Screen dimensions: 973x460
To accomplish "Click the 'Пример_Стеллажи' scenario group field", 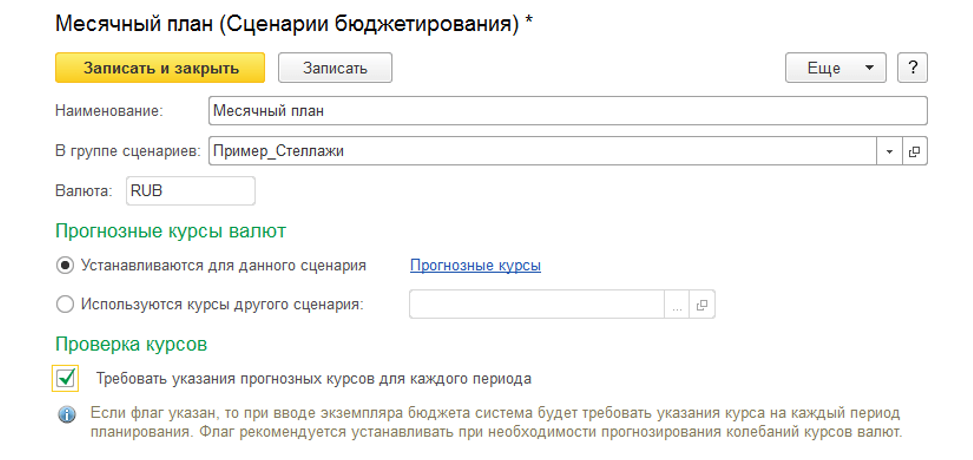I will coord(540,152).
